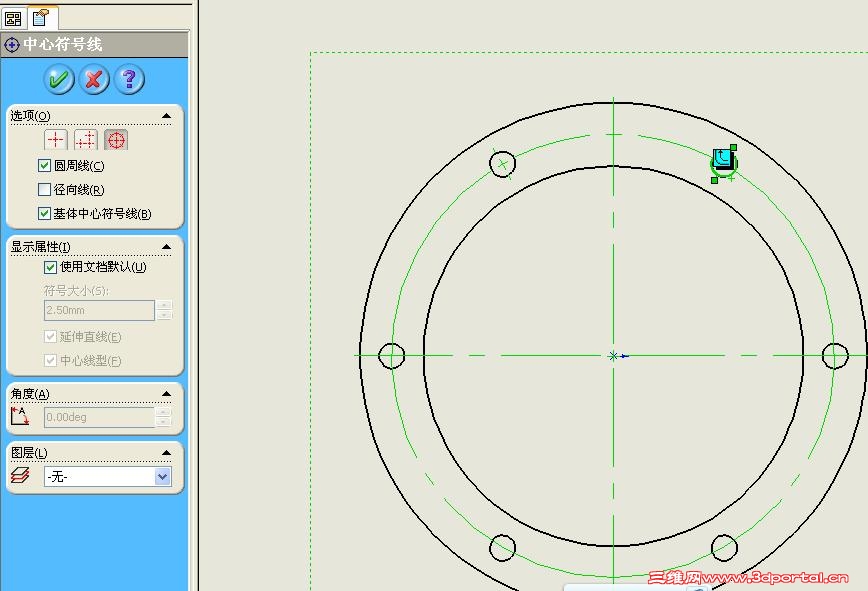Decrease angle with down spinner arrow
This screenshot has height=591, width=868.
(164, 422)
